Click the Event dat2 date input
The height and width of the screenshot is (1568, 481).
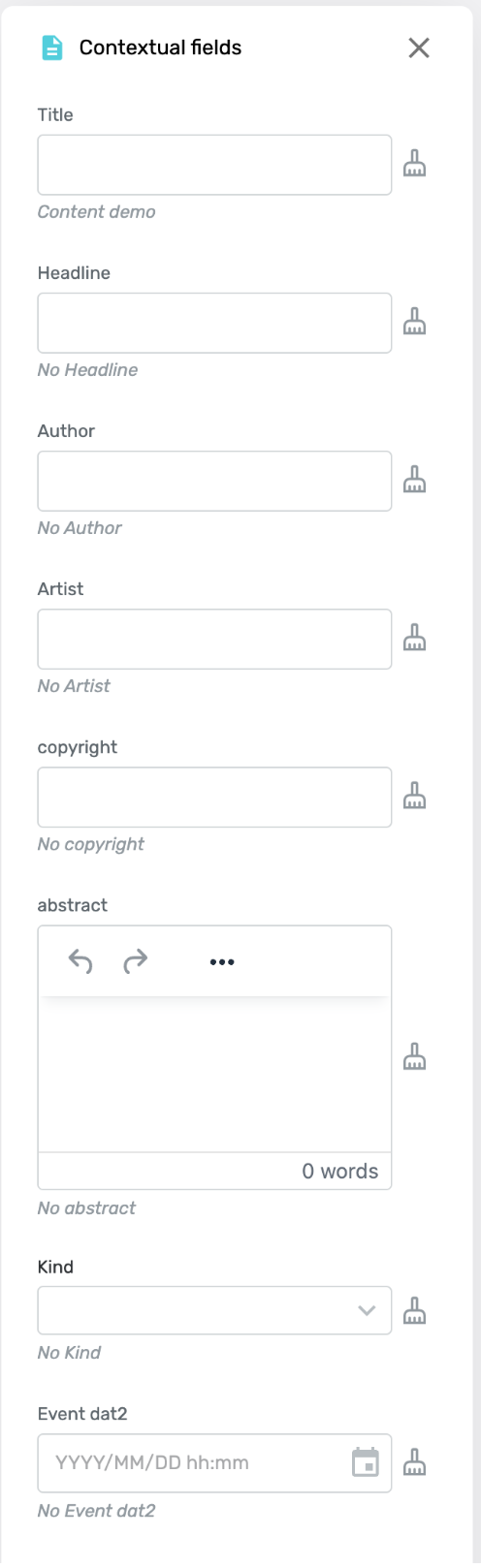coord(194,1462)
